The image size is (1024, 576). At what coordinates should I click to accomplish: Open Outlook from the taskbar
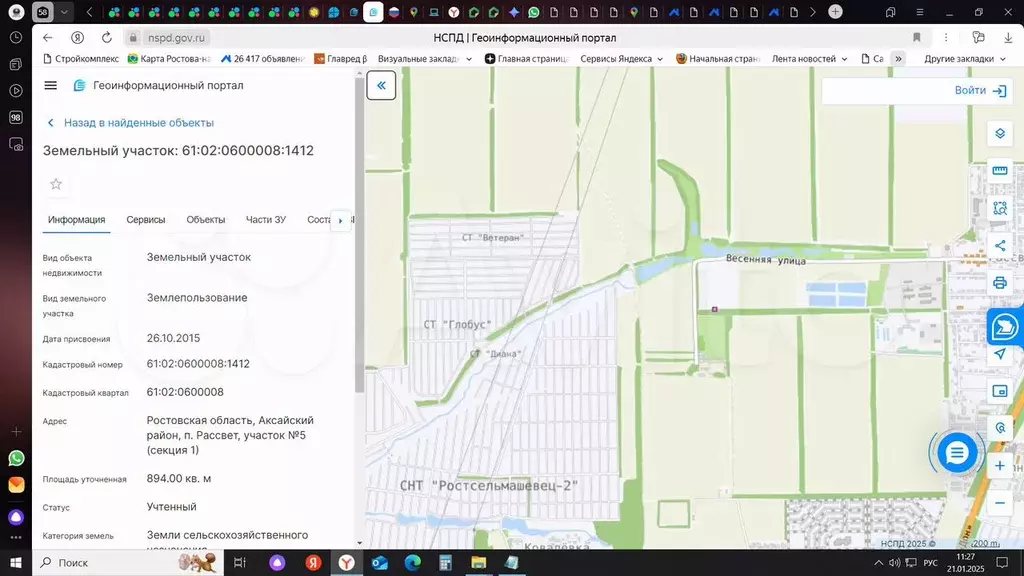(x=379, y=563)
